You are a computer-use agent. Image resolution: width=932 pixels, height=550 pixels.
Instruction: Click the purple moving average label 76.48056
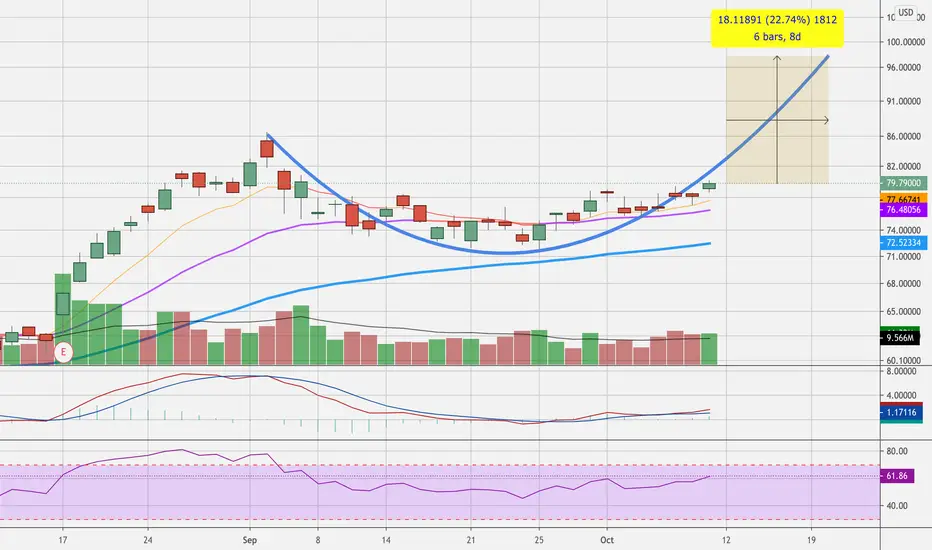[903, 210]
